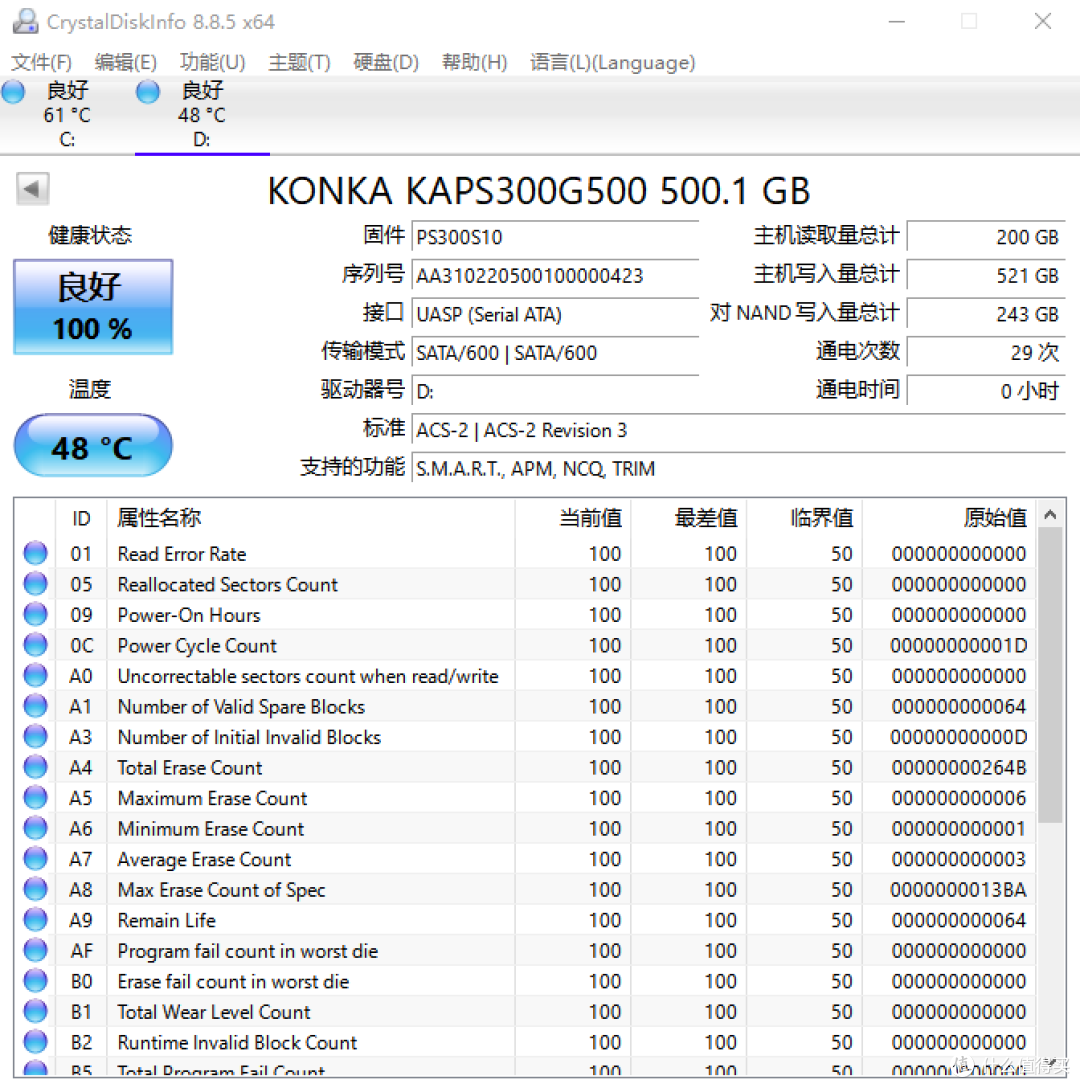Click the drive title KONKA KAPS300G500 500.1 GB
The width and height of the screenshot is (1080, 1088).
(x=539, y=191)
